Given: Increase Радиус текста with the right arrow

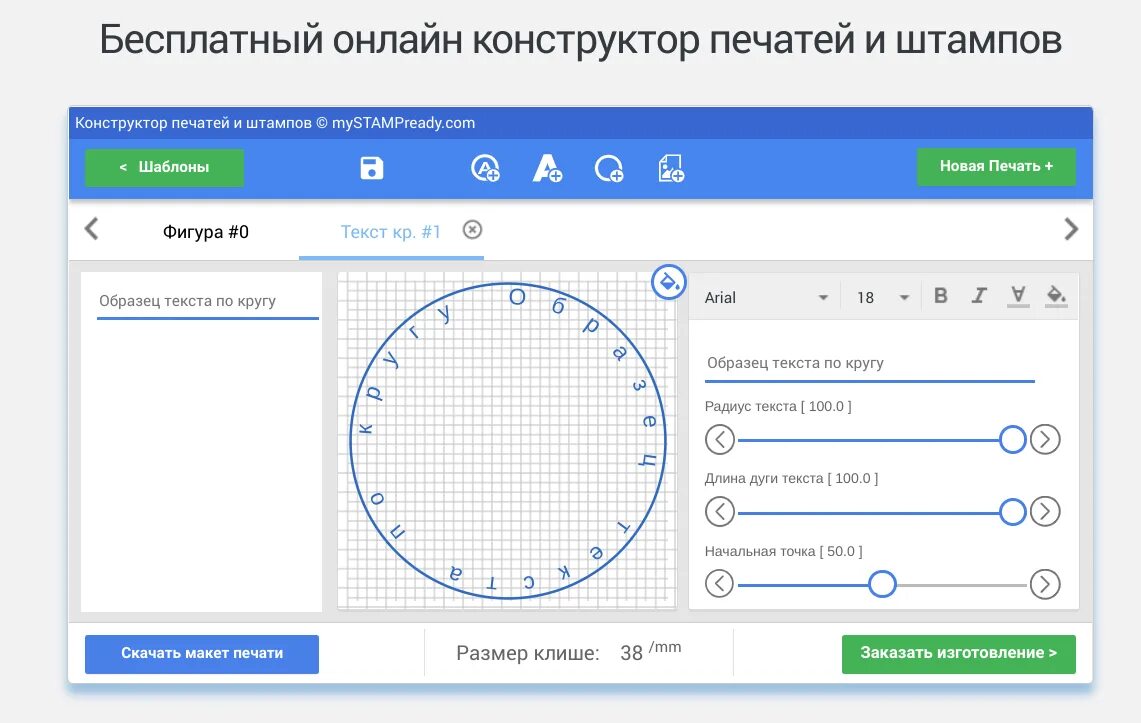Looking at the screenshot, I should [1045, 439].
